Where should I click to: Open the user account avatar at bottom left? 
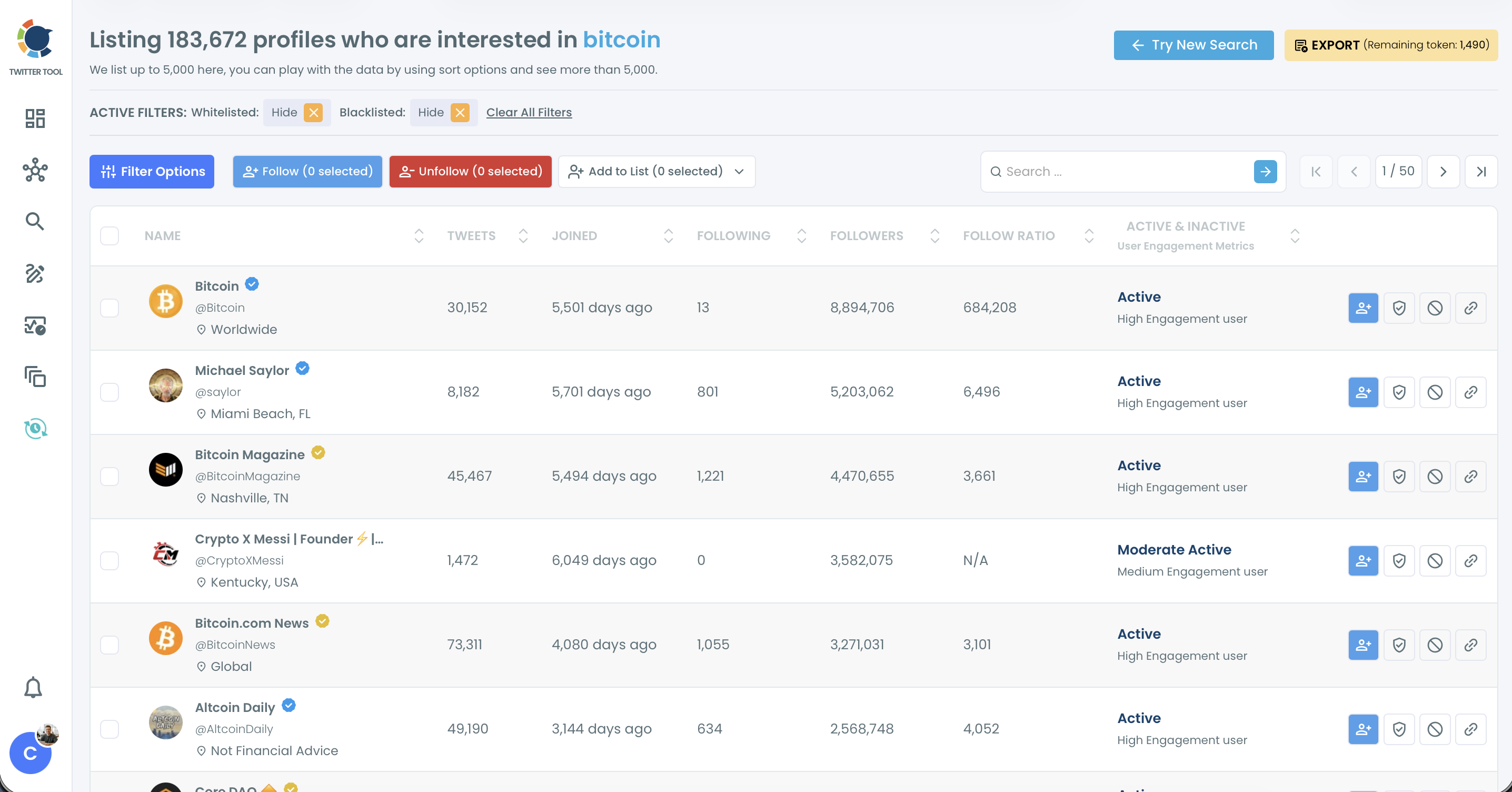(x=31, y=752)
